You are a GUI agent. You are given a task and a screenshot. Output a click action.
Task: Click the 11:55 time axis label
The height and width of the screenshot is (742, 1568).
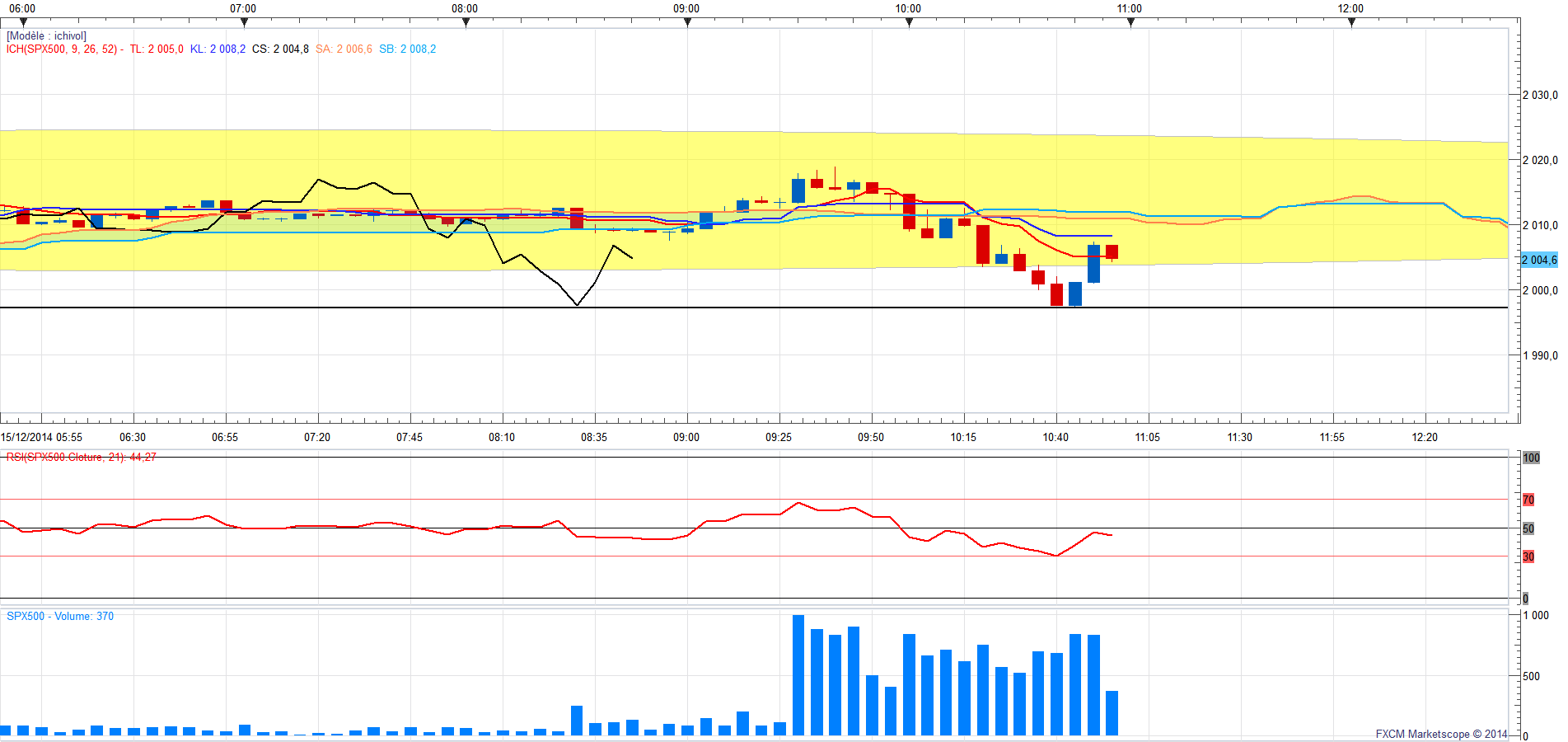point(1332,437)
